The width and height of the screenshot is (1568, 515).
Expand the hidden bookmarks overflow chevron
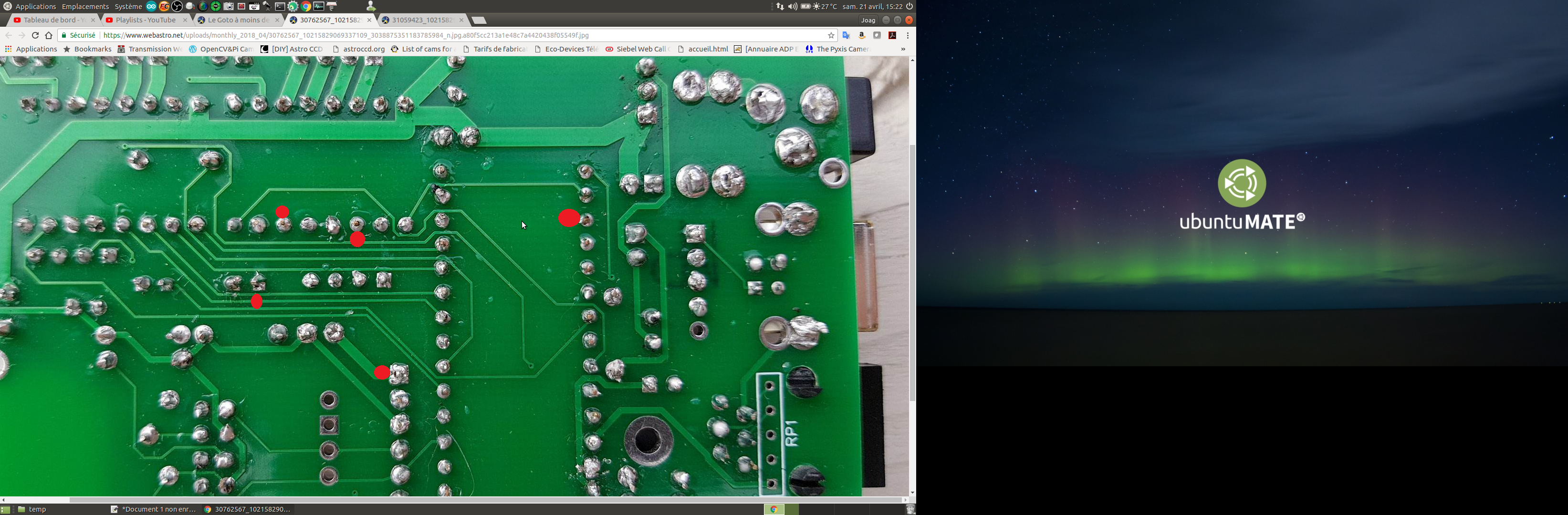[903, 49]
